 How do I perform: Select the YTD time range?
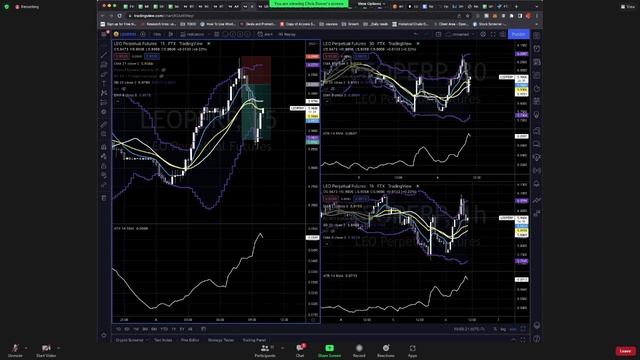click(x=164, y=329)
